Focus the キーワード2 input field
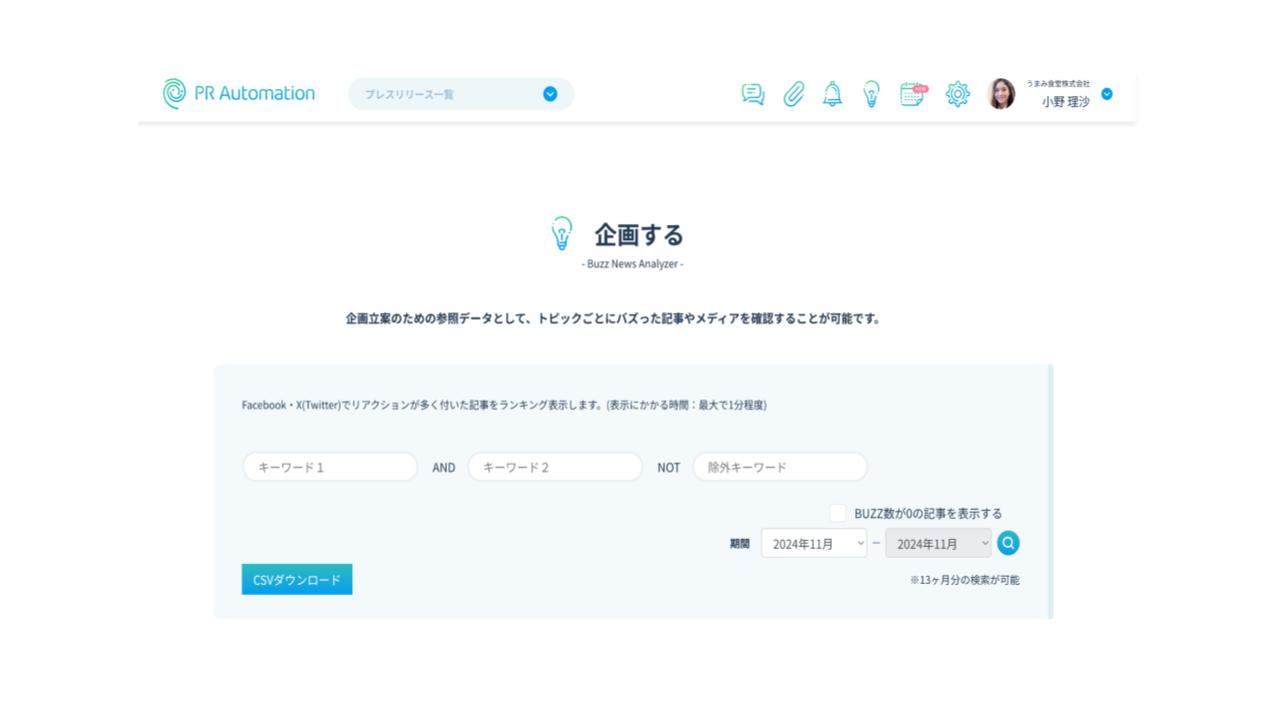Screen dimensions: 1280x720 555,467
